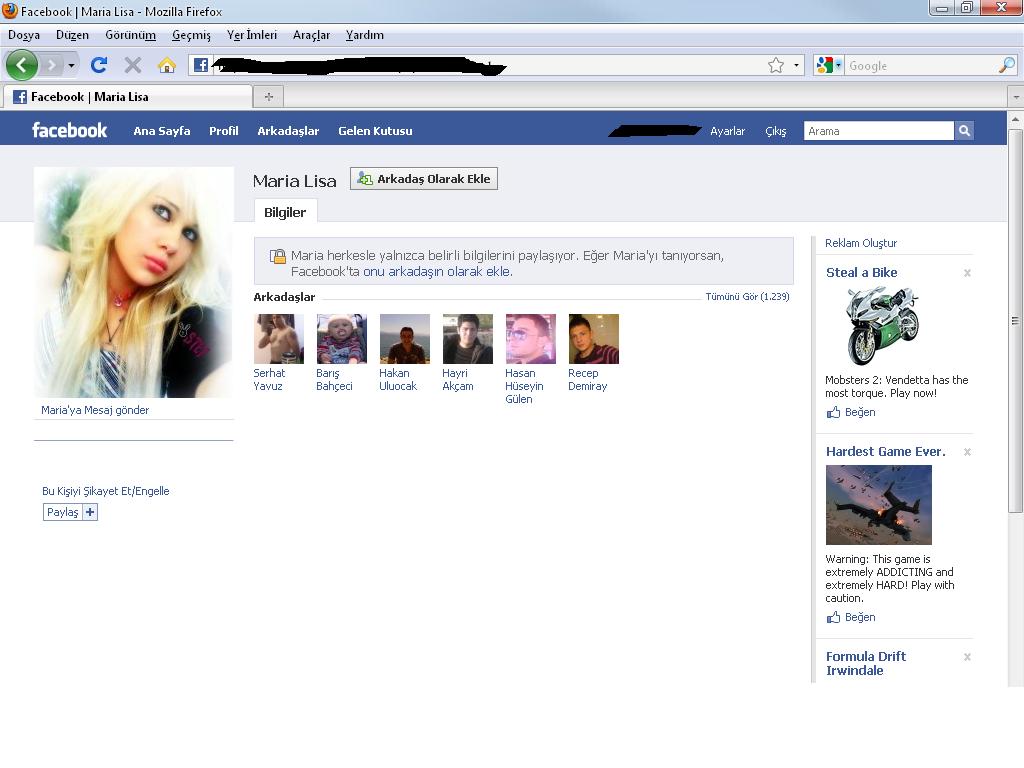Open the Yer İmleri menu
This screenshot has width=1024, height=768.
tap(251, 35)
